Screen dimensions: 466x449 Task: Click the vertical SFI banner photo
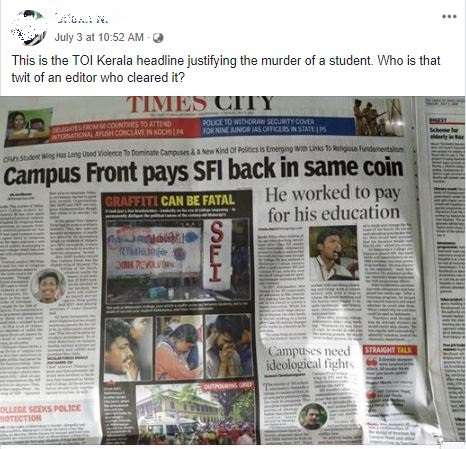point(216,253)
